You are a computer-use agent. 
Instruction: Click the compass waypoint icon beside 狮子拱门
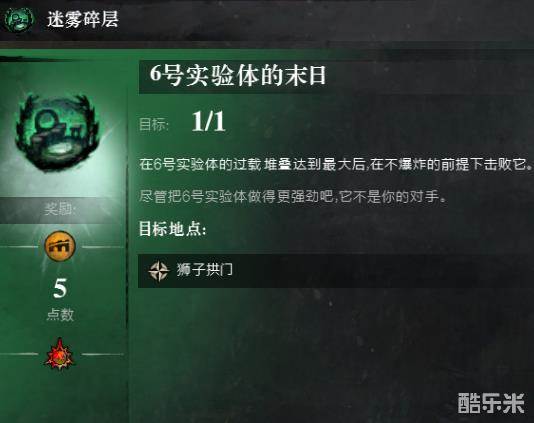coord(159,271)
